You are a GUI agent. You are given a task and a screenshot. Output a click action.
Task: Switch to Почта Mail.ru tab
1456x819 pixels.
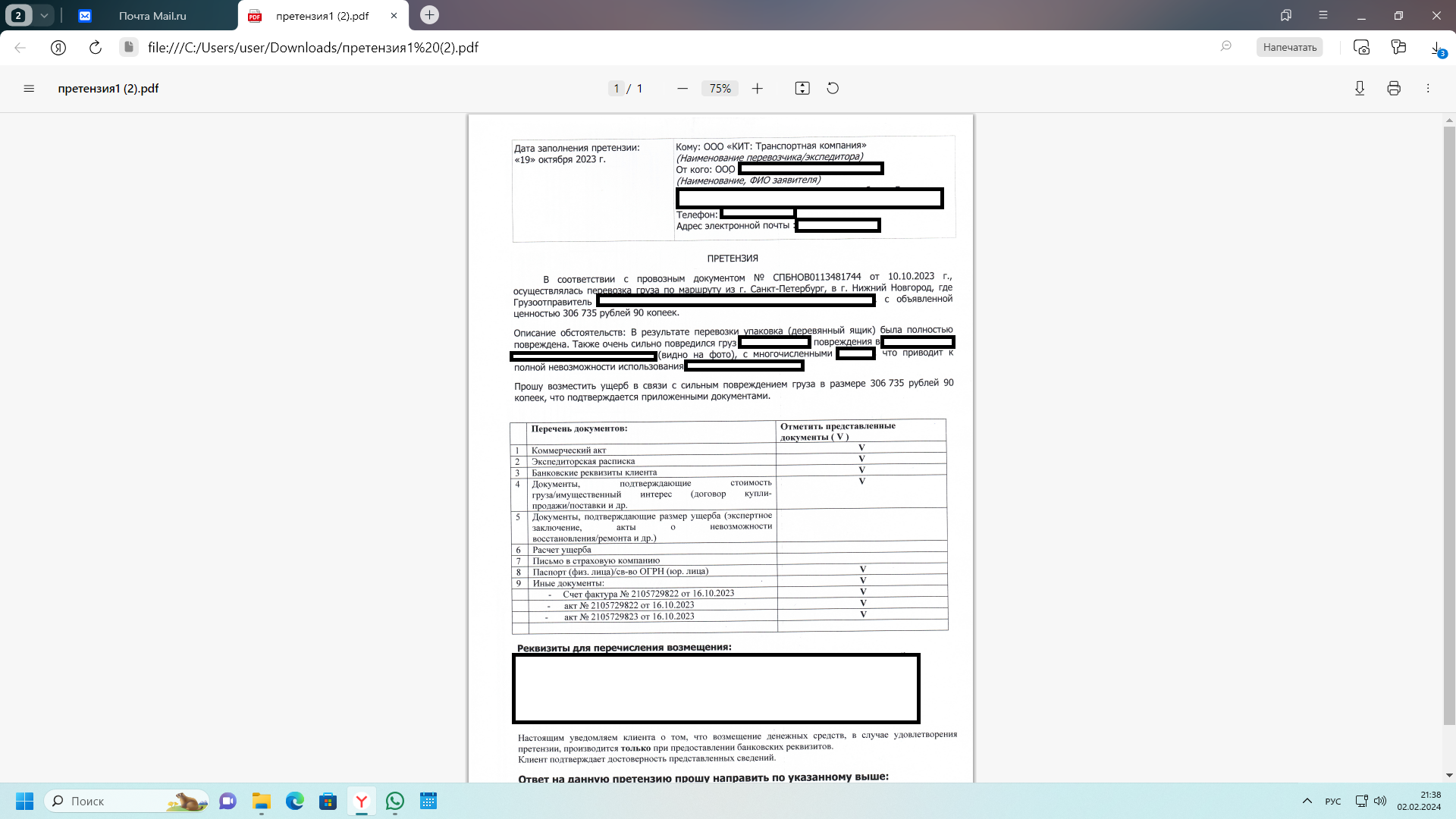coord(152,16)
